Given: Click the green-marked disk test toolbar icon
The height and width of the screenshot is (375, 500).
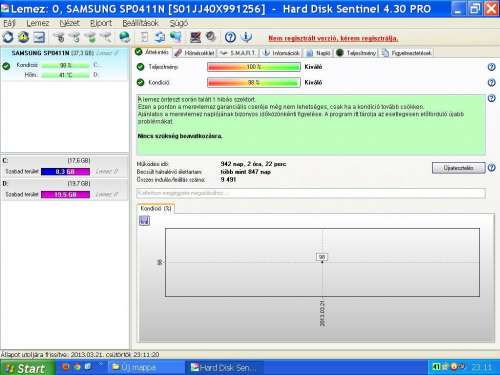Looking at the screenshot, I should tap(91, 37).
